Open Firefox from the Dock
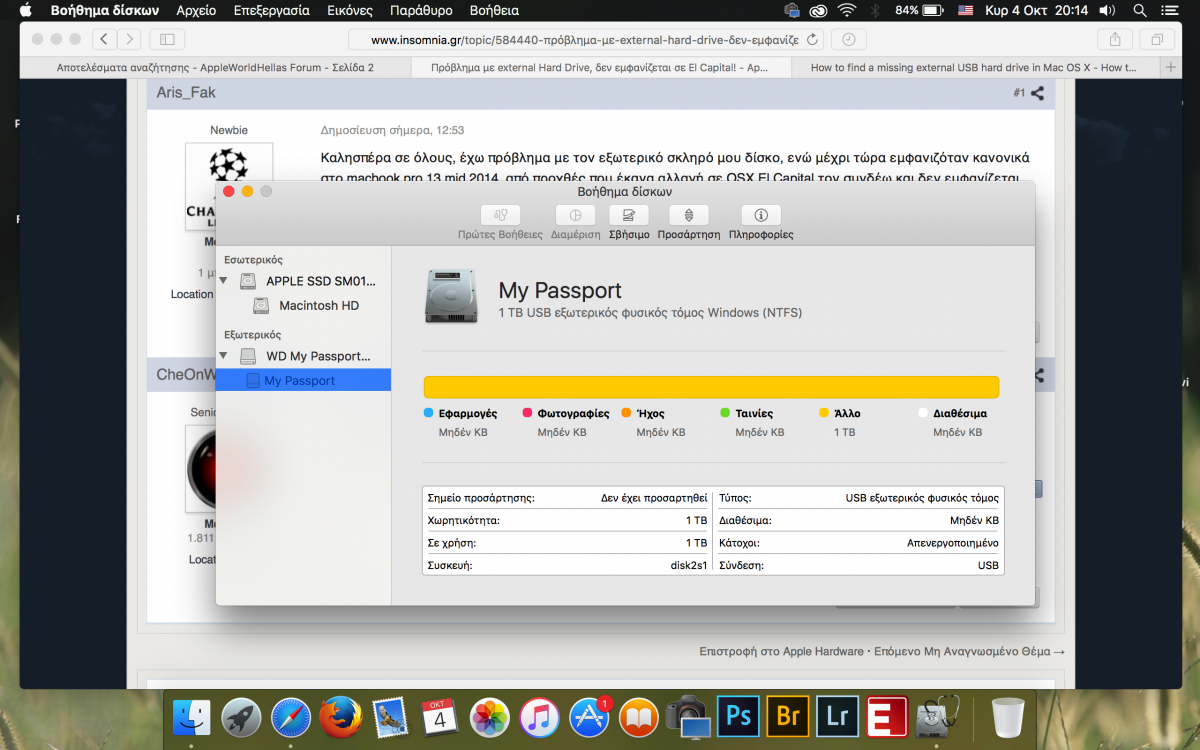The width and height of the screenshot is (1200, 750). (x=340, y=717)
